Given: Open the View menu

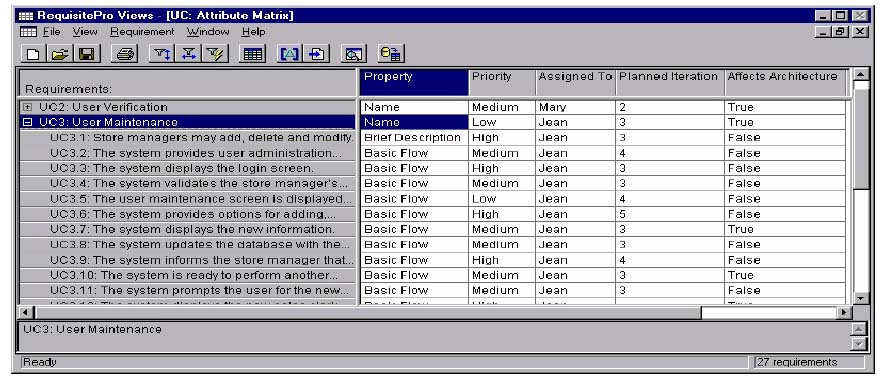Looking at the screenshot, I should point(85,32).
